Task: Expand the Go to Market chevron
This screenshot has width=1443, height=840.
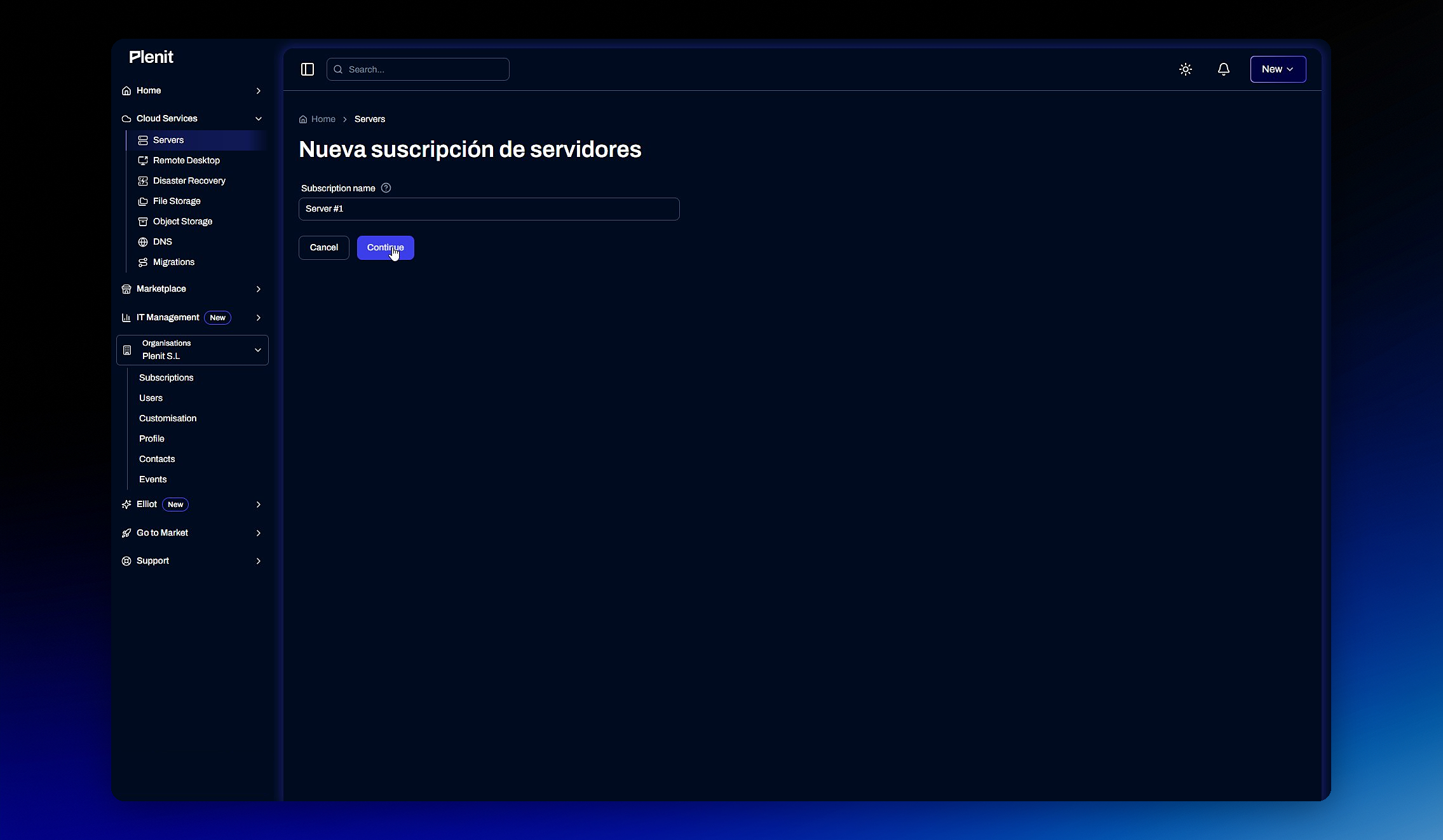Action: pyautogui.click(x=259, y=533)
